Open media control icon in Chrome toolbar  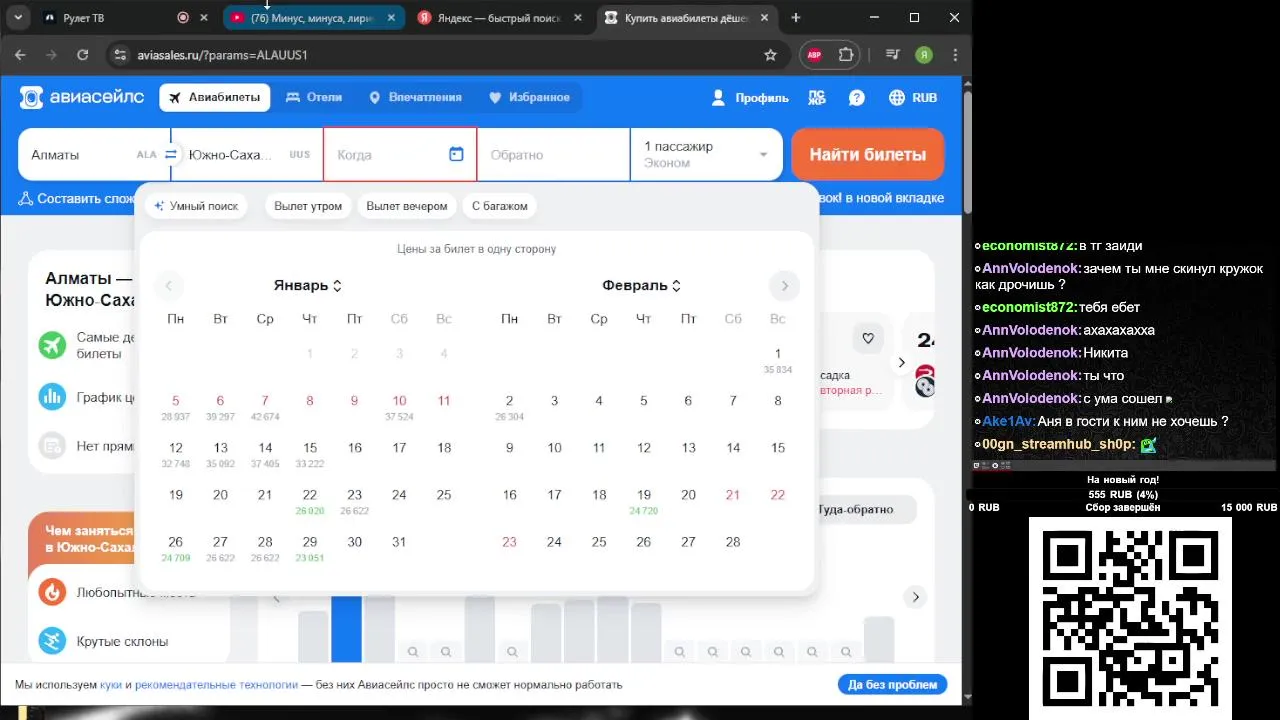click(893, 55)
